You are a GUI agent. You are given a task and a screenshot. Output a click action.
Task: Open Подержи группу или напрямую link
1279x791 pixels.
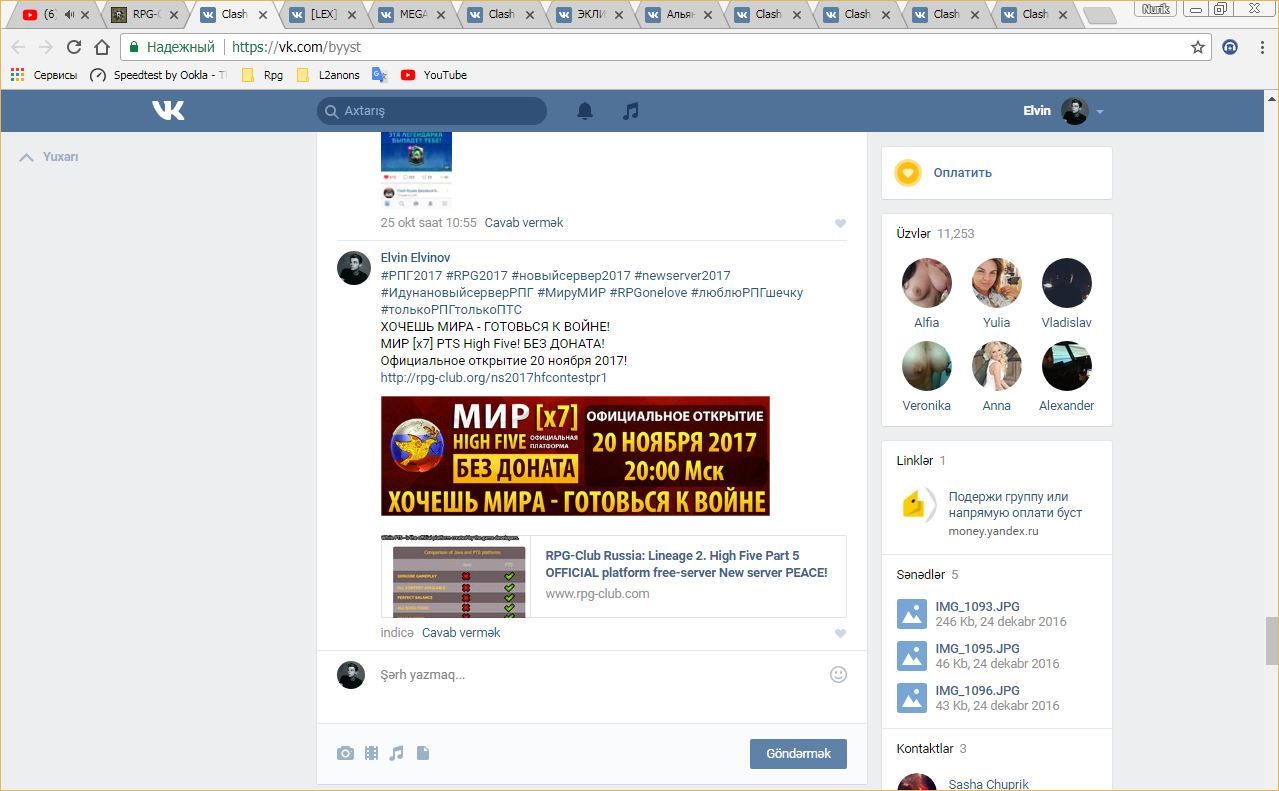1015,505
